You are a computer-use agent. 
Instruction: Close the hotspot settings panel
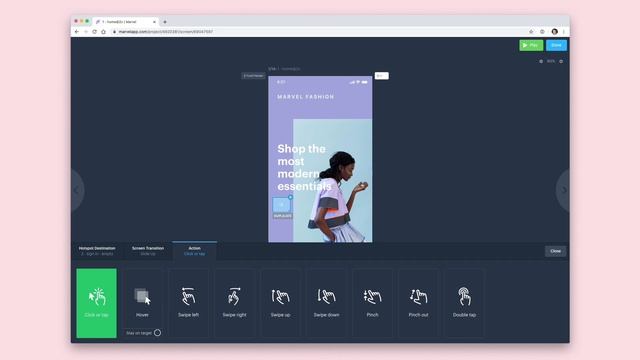556,251
